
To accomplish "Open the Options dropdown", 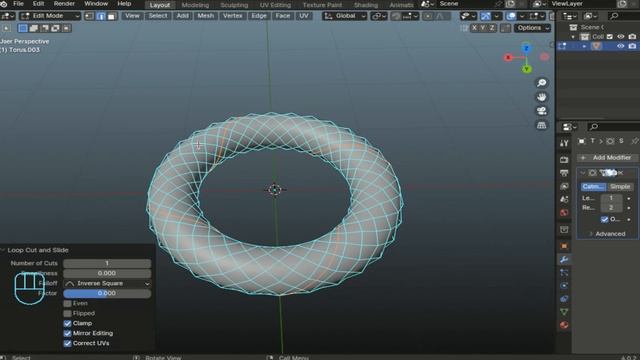I will (x=532, y=28).
